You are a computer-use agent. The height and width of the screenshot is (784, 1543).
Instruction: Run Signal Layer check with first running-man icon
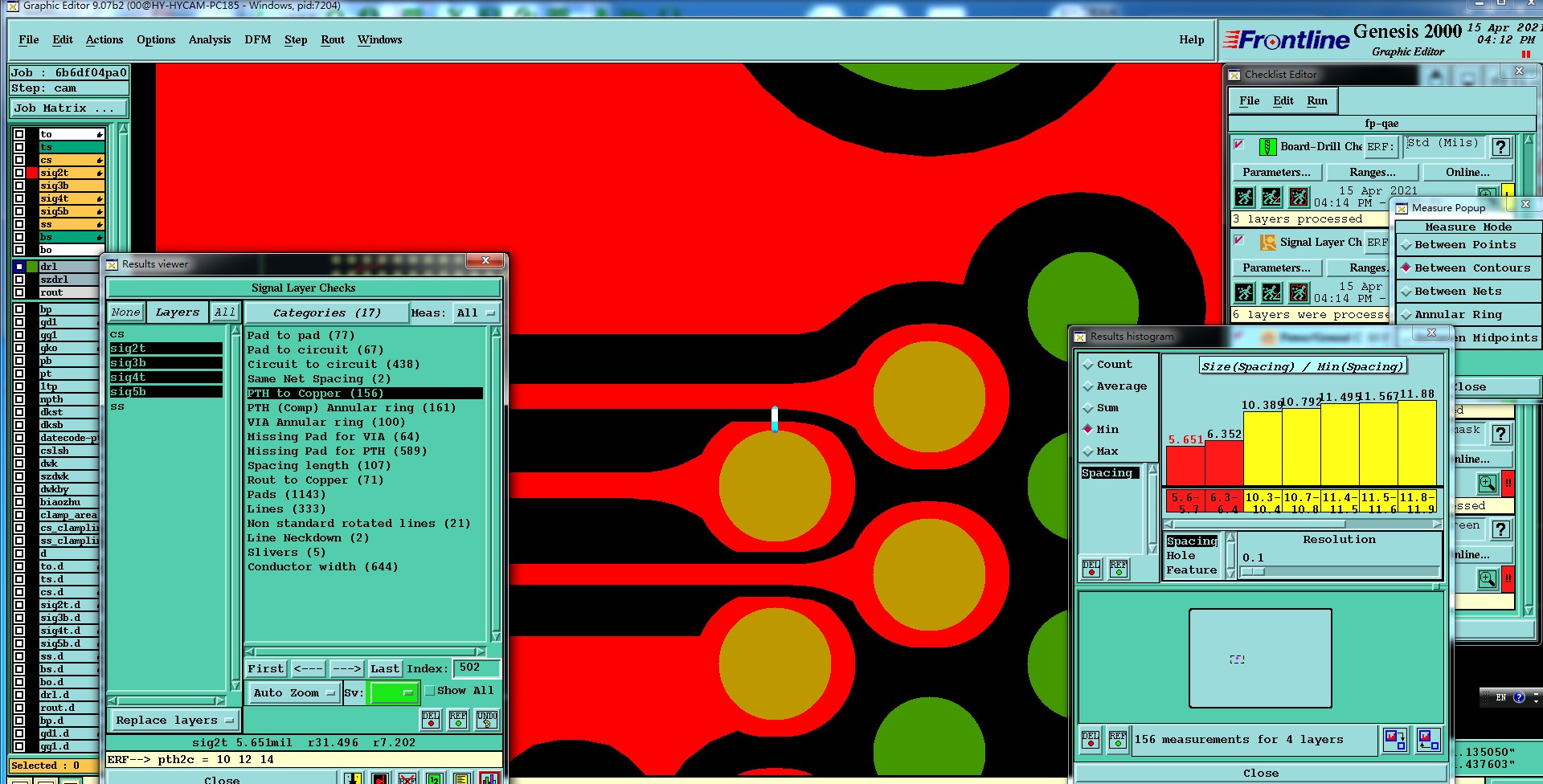tap(1244, 292)
